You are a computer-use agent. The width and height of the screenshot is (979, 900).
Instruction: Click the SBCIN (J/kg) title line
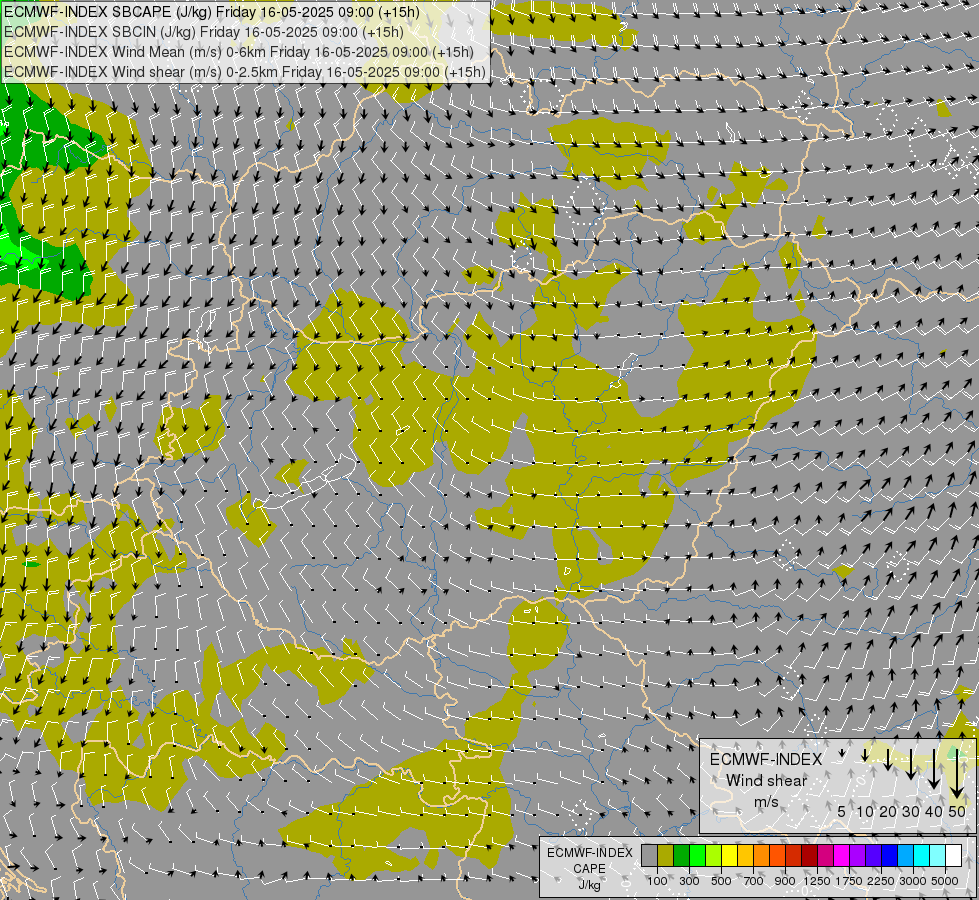pyautogui.click(x=204, y=32)
